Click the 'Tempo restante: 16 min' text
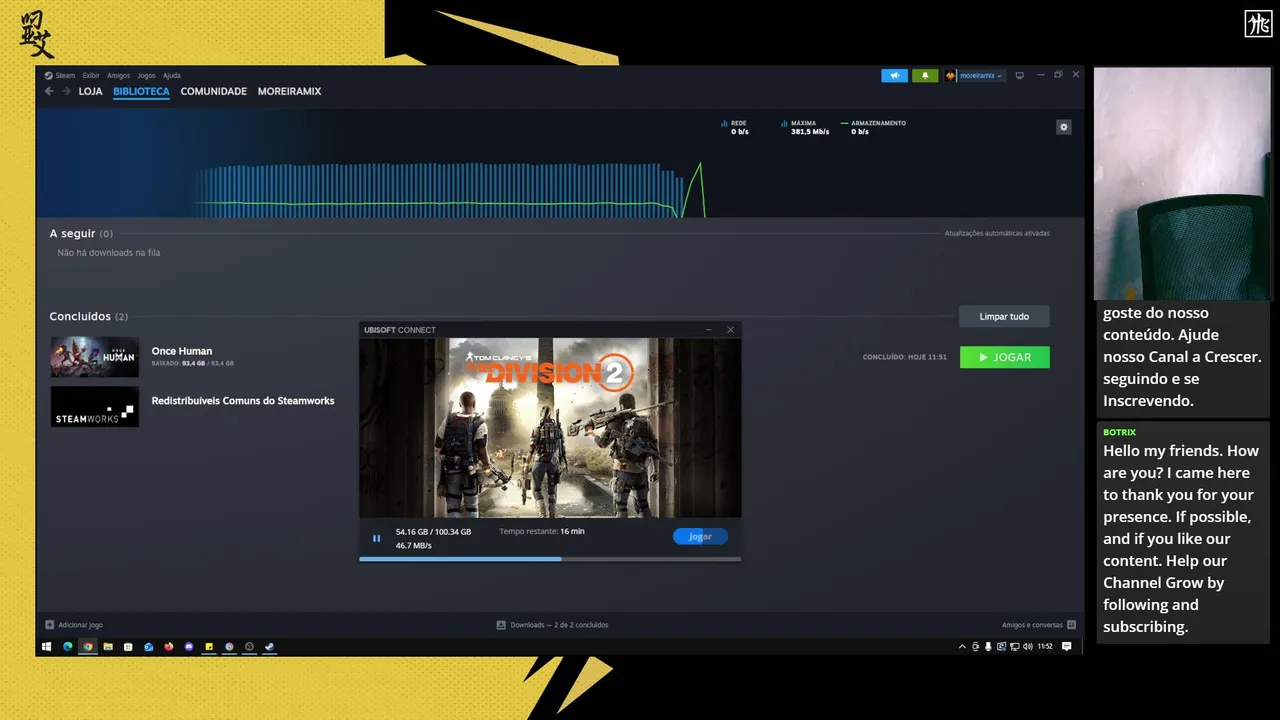This screenshot has width=1280, height=720. [542, 531]
